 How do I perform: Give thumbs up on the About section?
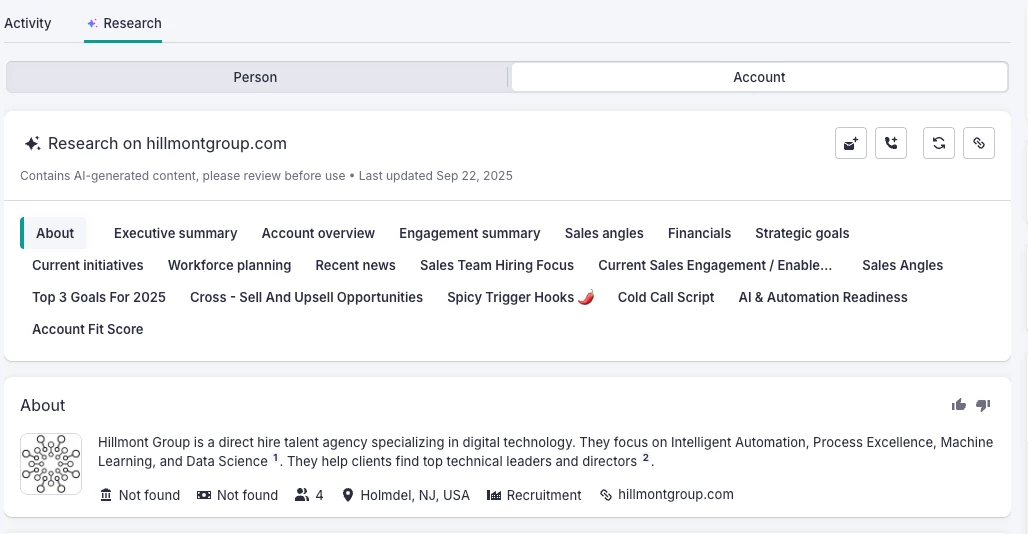[x=959, y=405]
